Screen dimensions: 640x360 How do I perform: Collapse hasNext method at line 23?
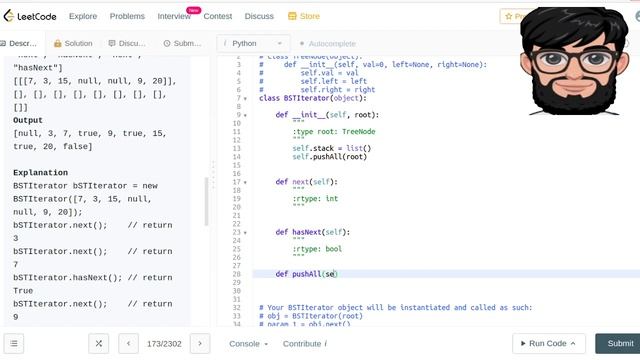[245, 233]
